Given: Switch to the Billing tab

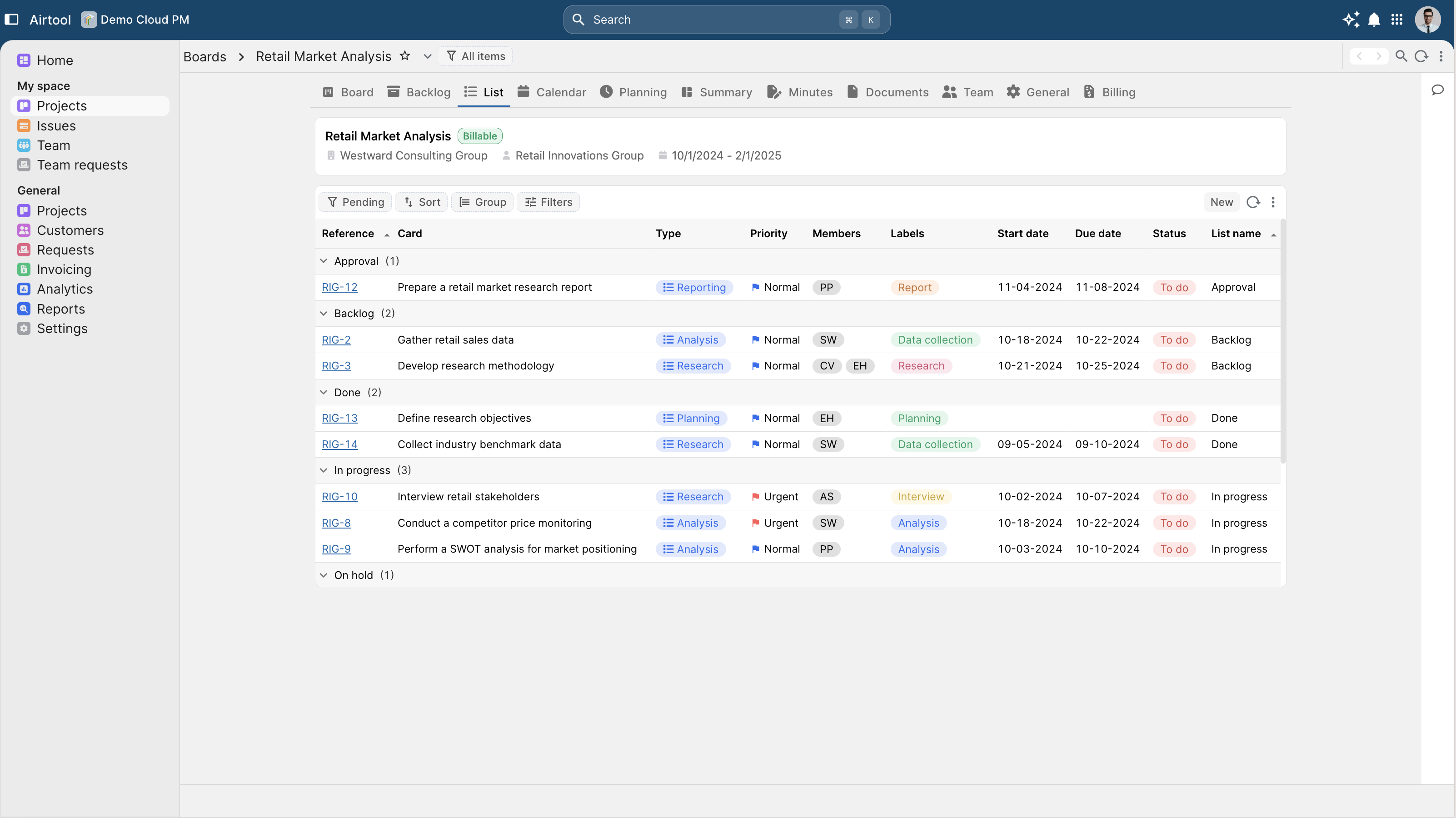Looking at the screenshot, I should tap(1110, 92).
